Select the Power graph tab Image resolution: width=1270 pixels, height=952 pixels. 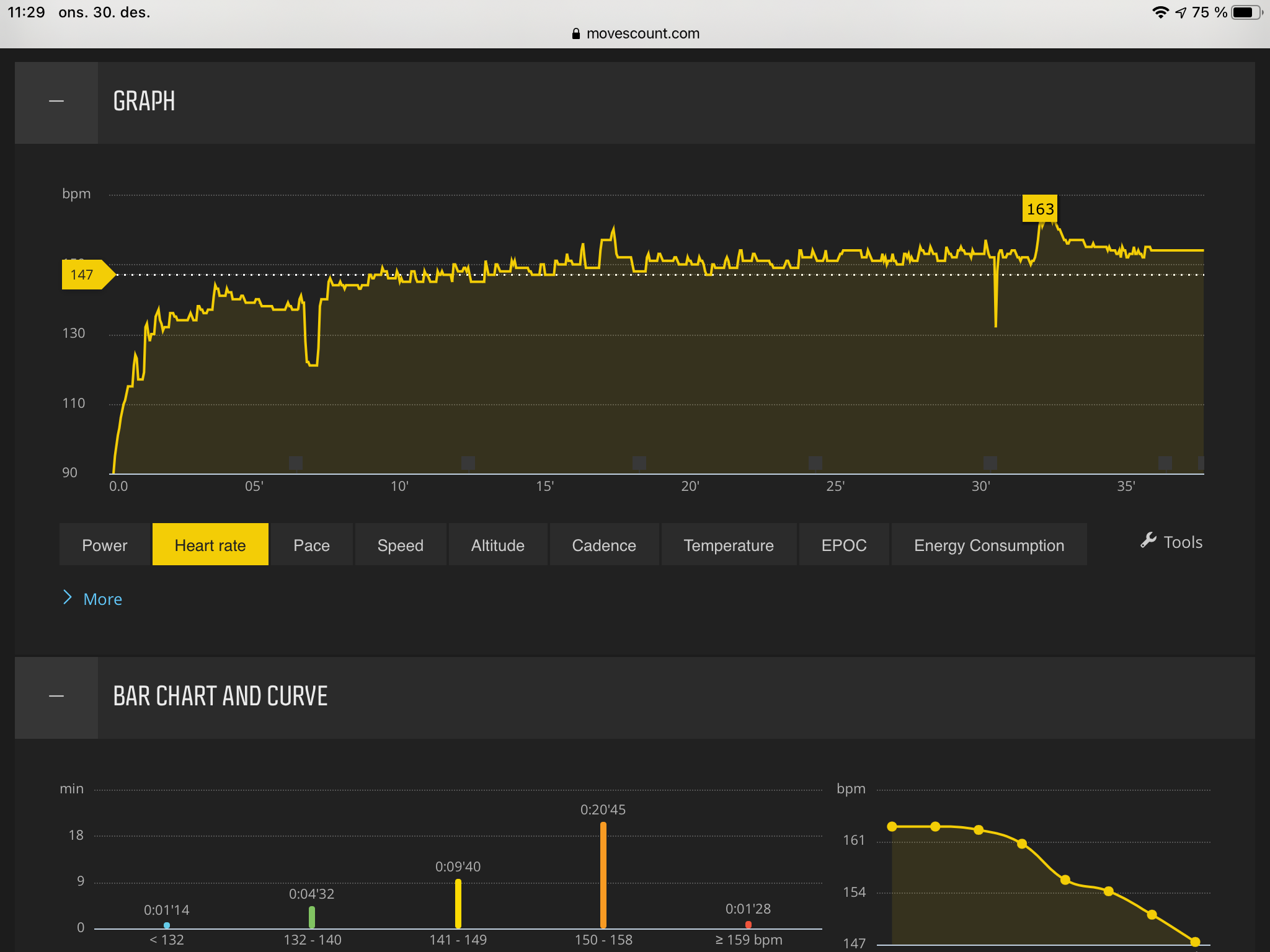pos(105,545)
